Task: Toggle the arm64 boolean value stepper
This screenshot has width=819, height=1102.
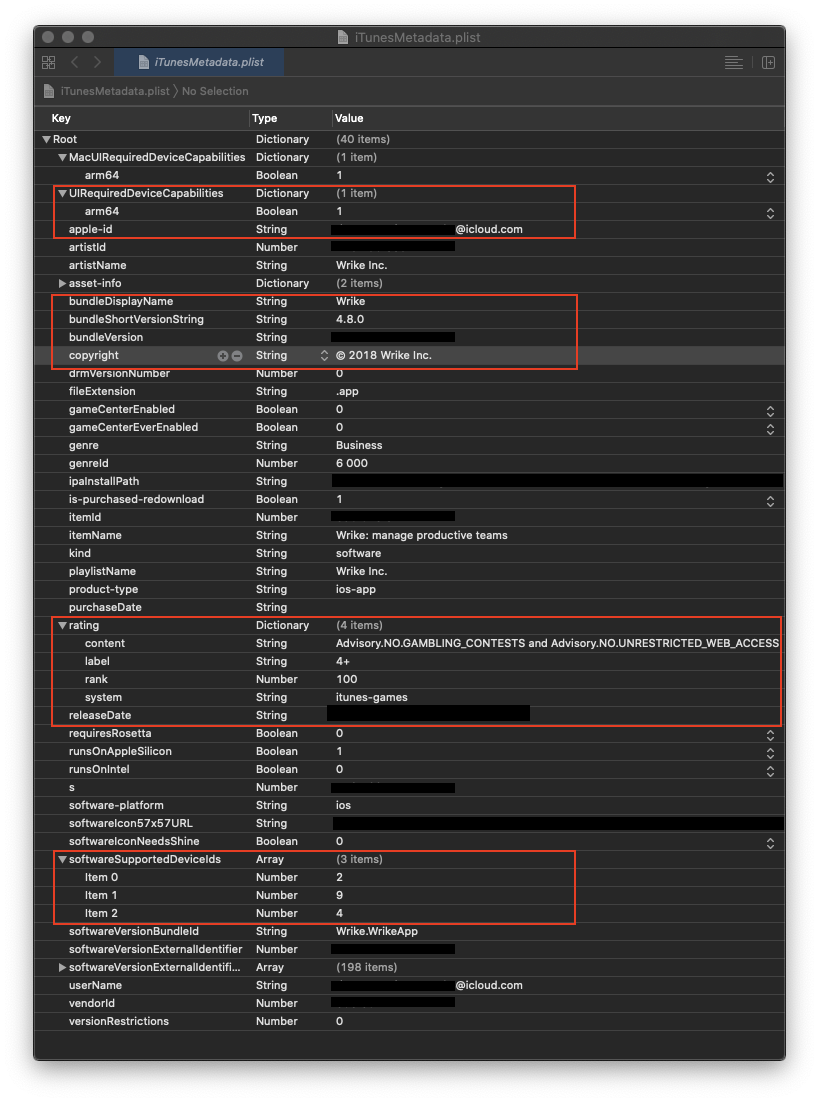Action: [769, 177]
